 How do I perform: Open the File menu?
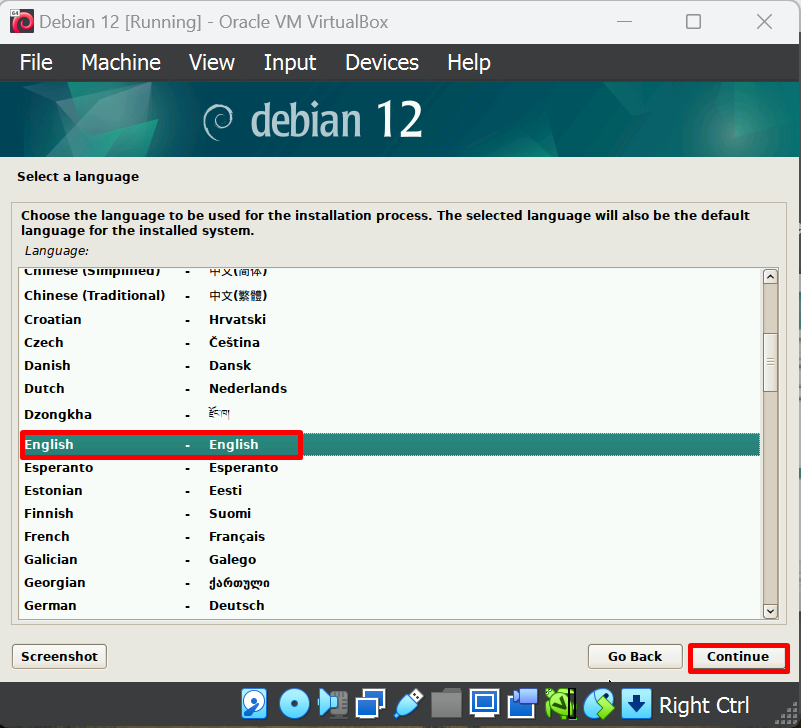(36, 62)
